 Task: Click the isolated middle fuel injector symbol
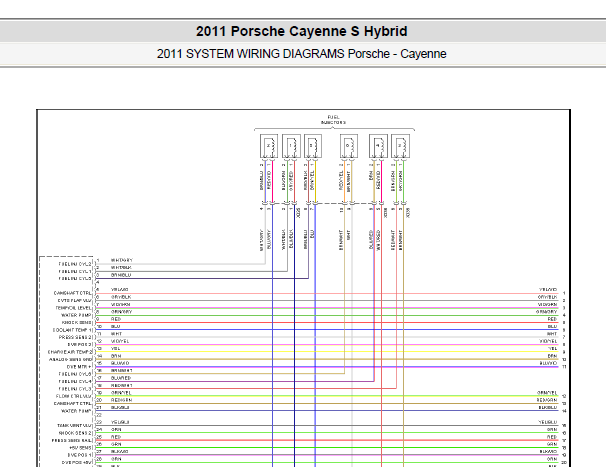(349, 146)
